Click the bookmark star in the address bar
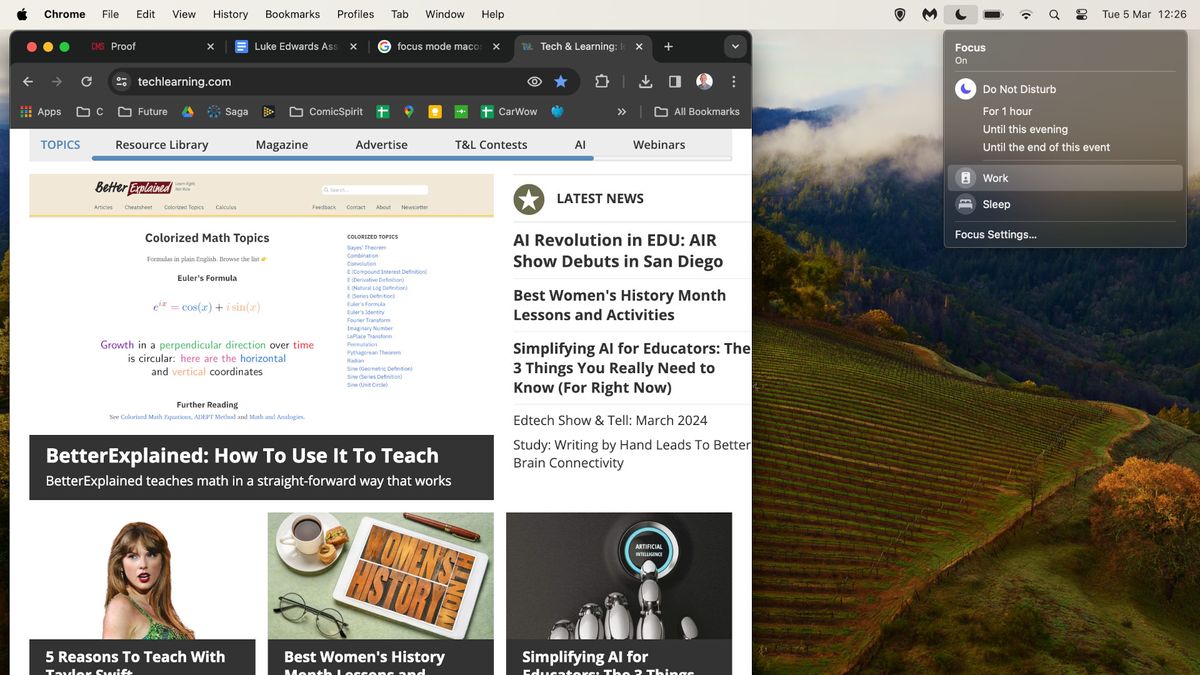Screen dimensions: 1200x675 [x=561, y=81]
